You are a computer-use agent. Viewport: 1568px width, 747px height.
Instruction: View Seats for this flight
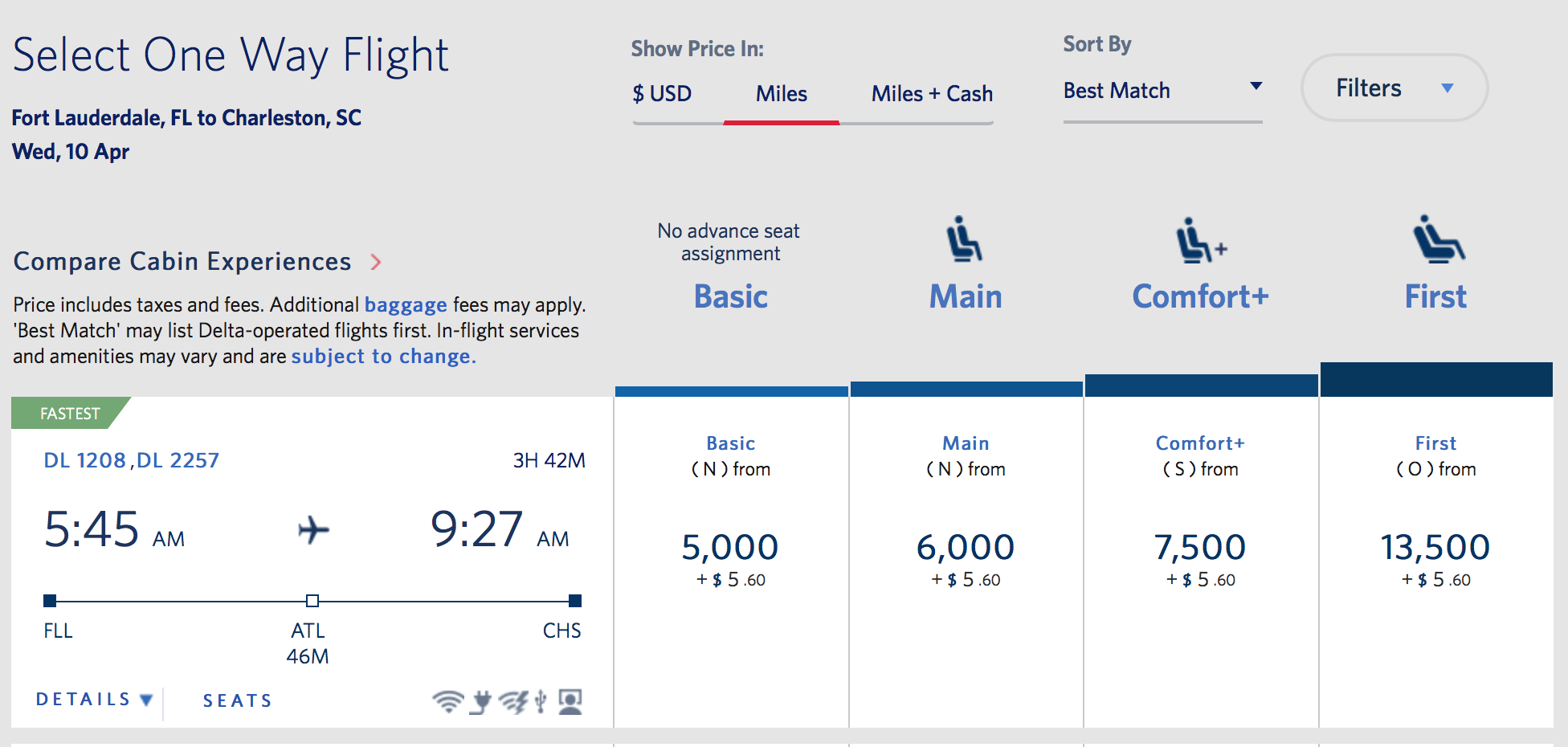tap(238, 700)
